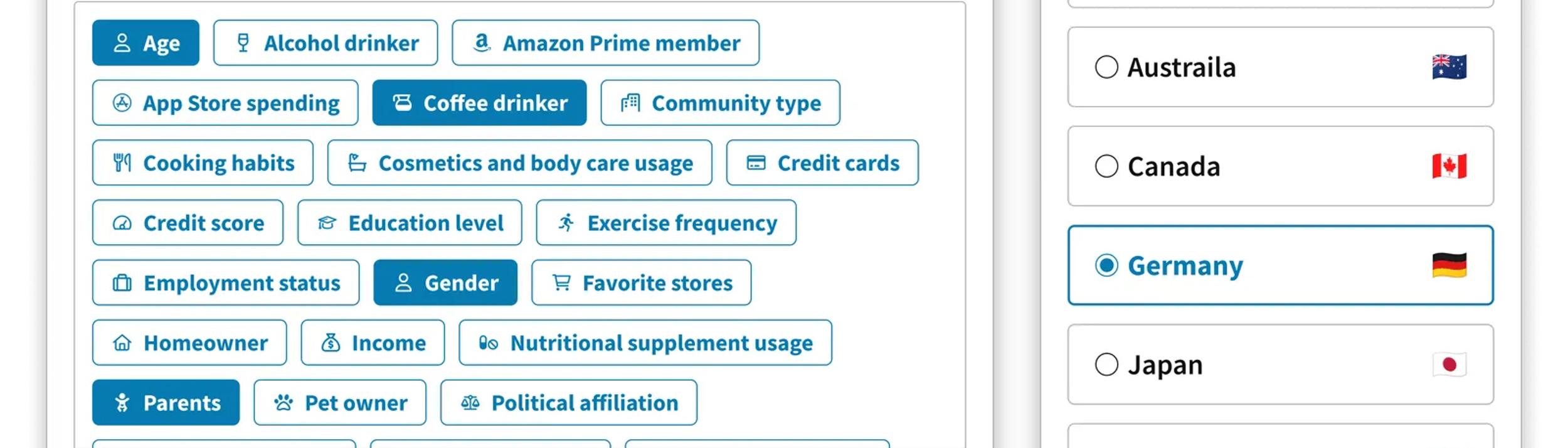Viewport: 1568px width, 448px height.
Task: Click the paw print Pet owner icon
Action: tap(283, 403)
